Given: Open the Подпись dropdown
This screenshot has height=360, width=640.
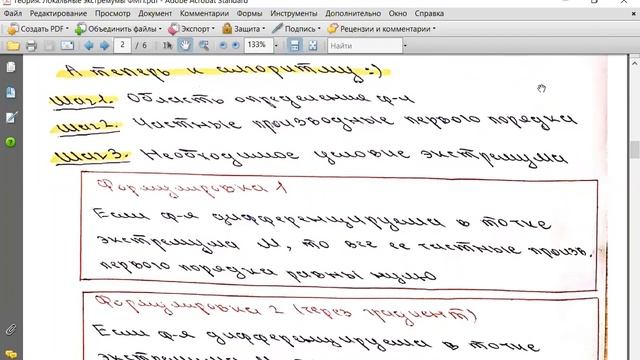Looking at the screenshot, I should click(296, 29).
